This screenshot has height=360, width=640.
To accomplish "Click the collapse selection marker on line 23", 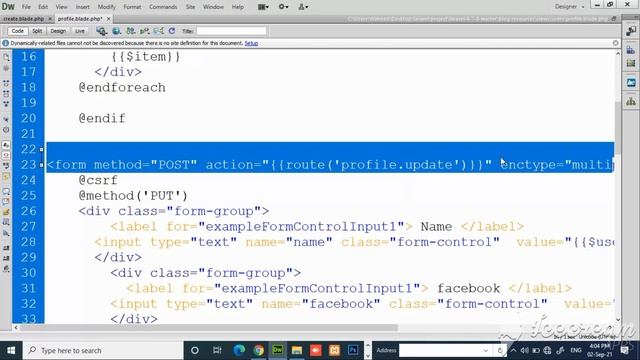I will pyautogui.click(x=41, y=165).
